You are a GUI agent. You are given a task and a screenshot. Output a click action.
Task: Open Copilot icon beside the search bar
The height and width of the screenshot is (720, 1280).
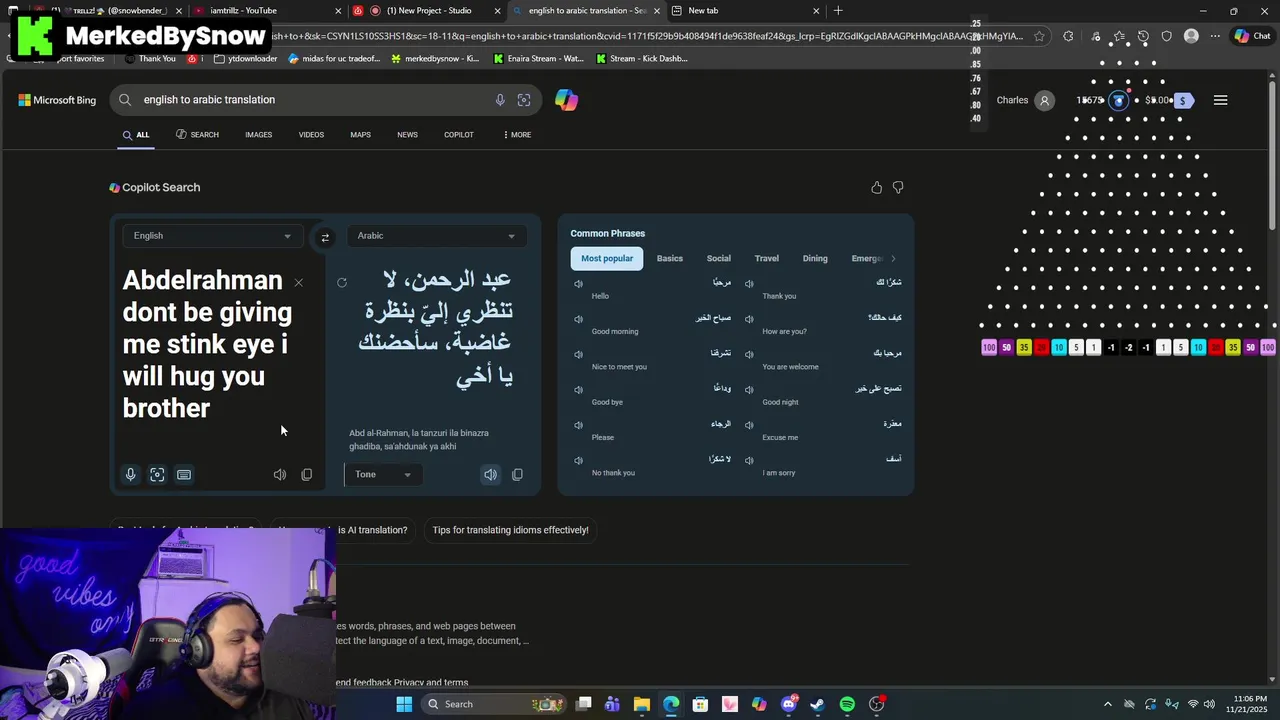point(566,100)
